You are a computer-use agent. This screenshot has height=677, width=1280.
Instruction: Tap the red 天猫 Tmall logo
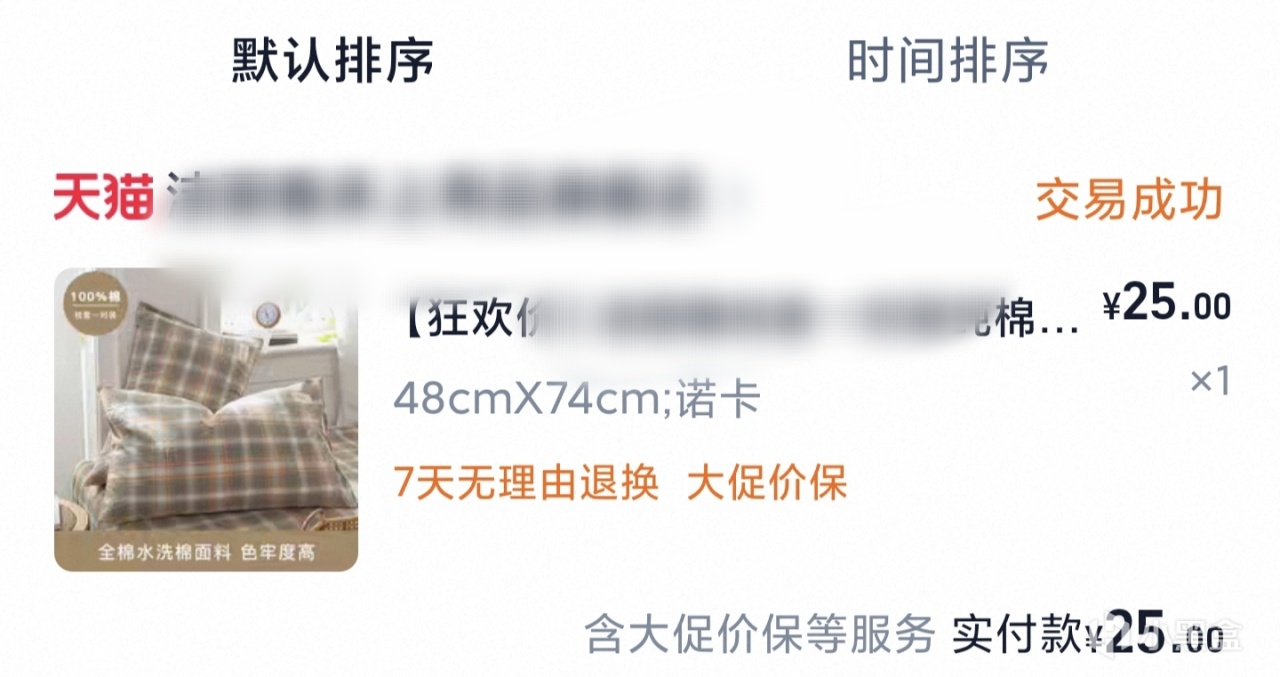click(103, 198)
